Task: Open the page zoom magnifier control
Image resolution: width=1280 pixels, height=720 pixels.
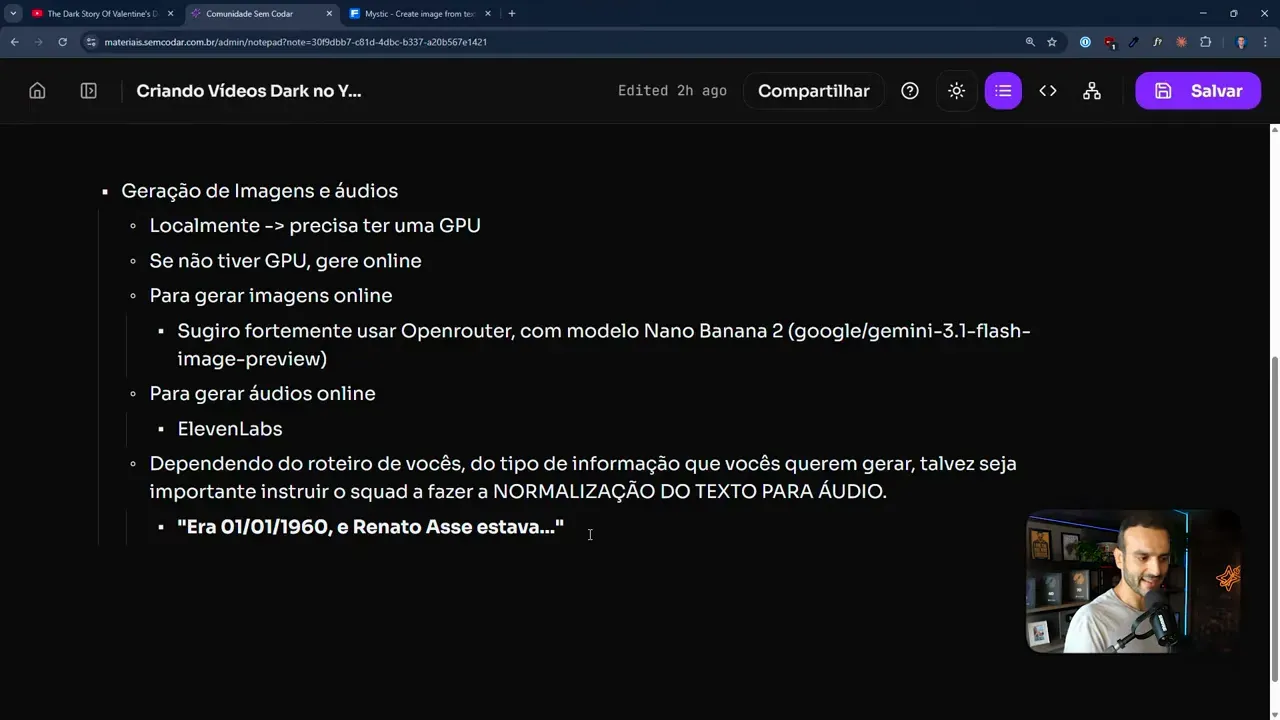Action: [1030, 42]
